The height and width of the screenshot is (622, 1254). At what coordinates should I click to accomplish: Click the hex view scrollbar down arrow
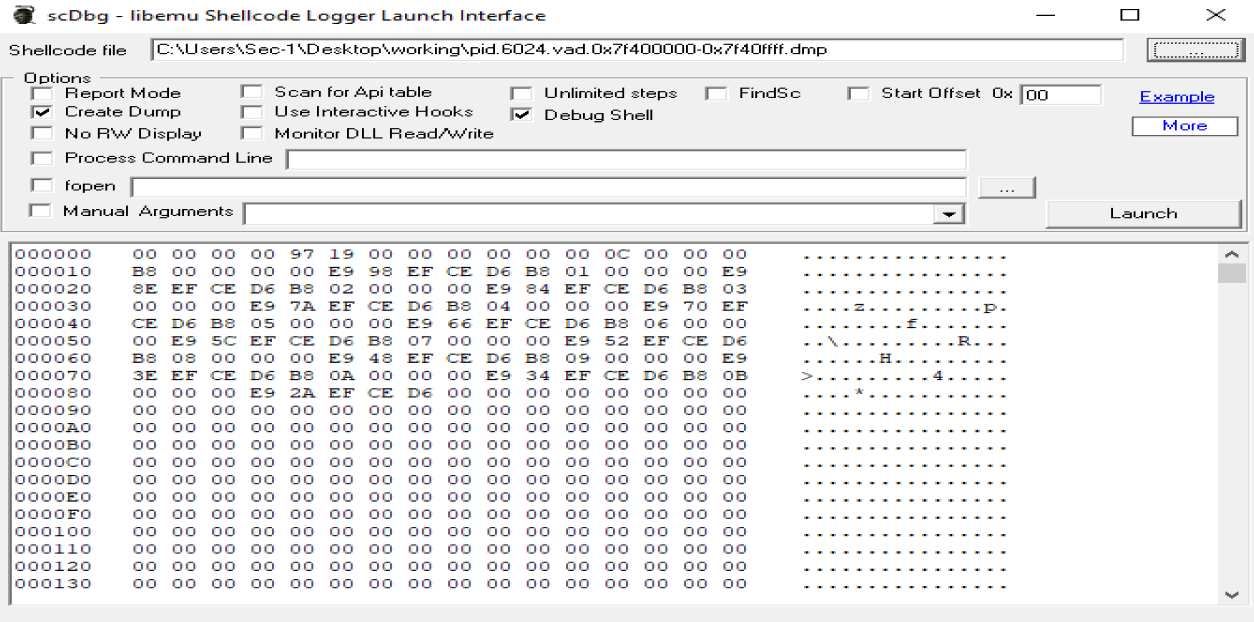[1231, 594]
